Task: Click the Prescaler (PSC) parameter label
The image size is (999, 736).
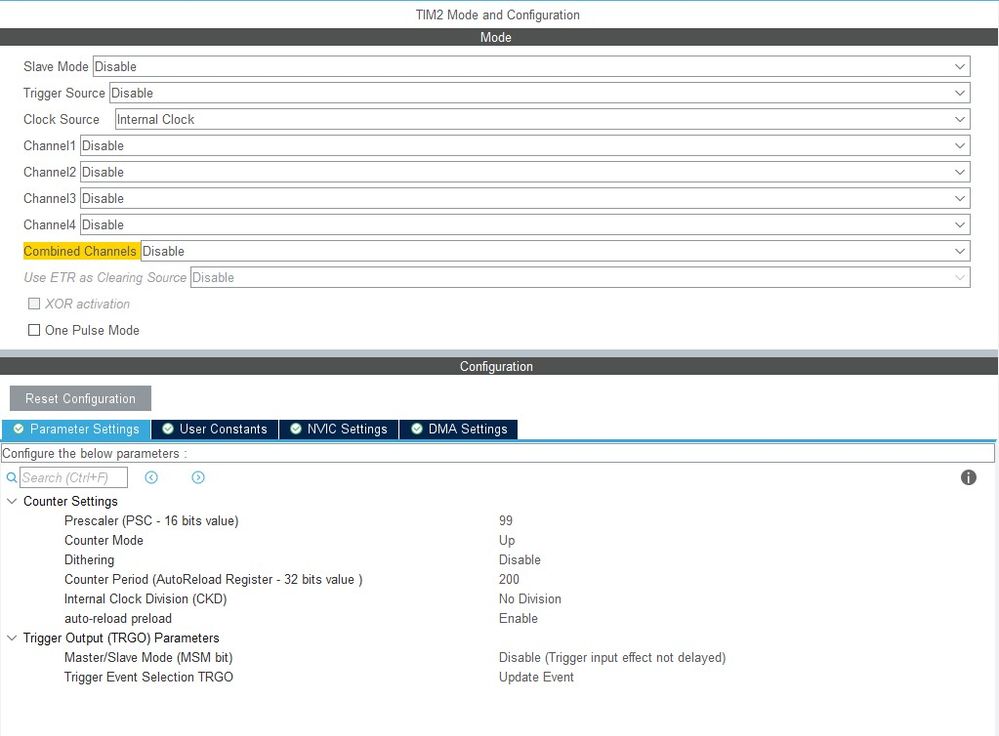Action: coord(152,521)
